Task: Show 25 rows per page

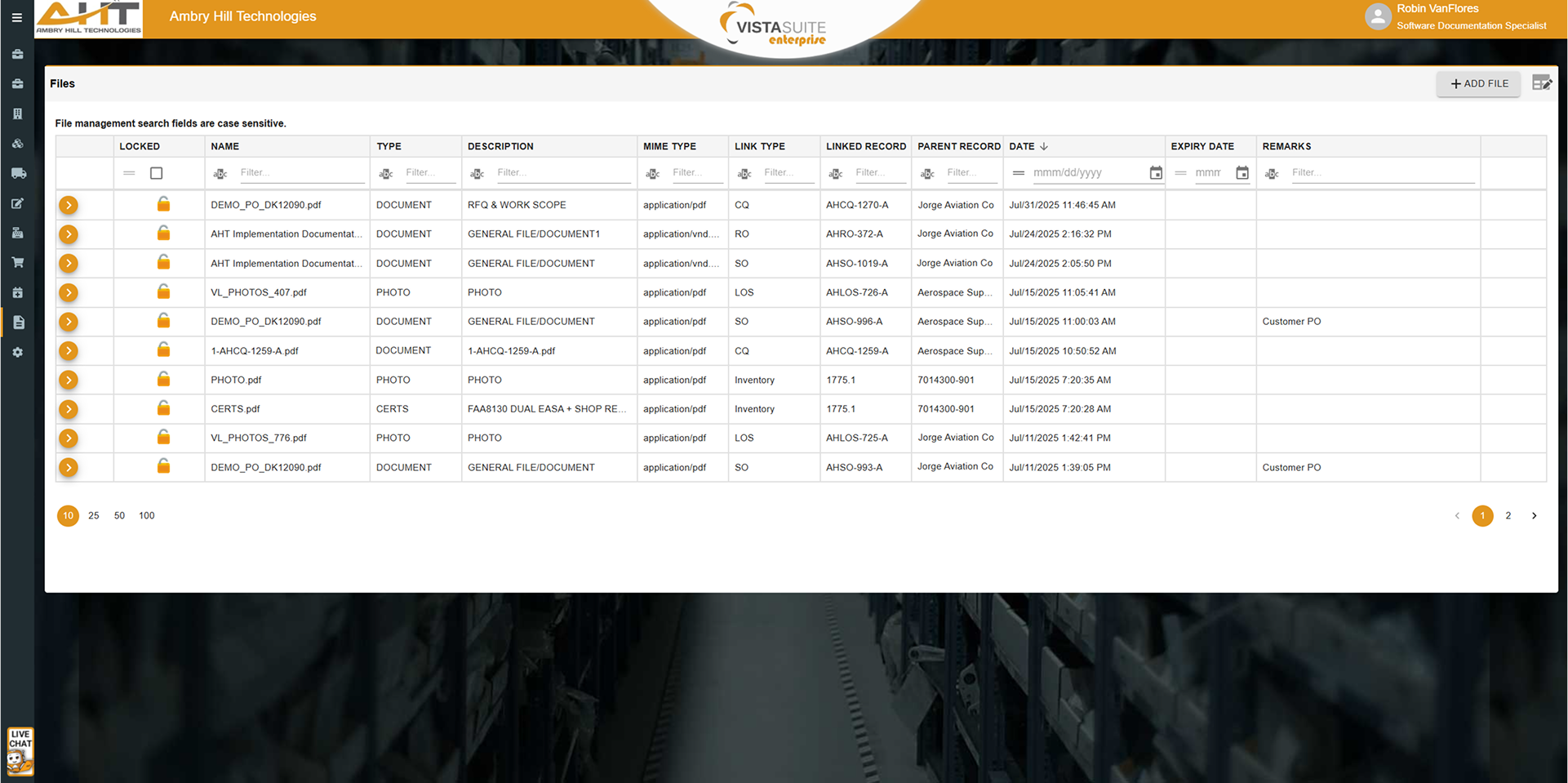Action: [94, 516]
